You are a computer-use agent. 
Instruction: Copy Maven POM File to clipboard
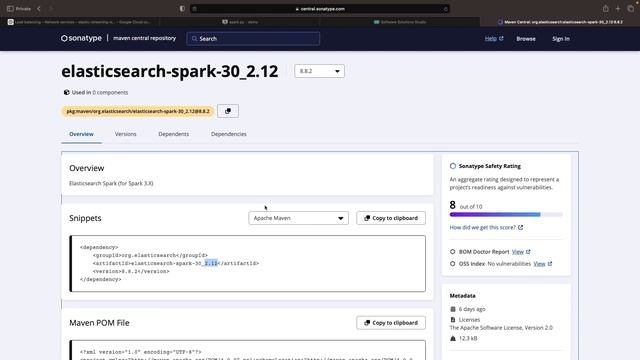[x=391, y=323]
